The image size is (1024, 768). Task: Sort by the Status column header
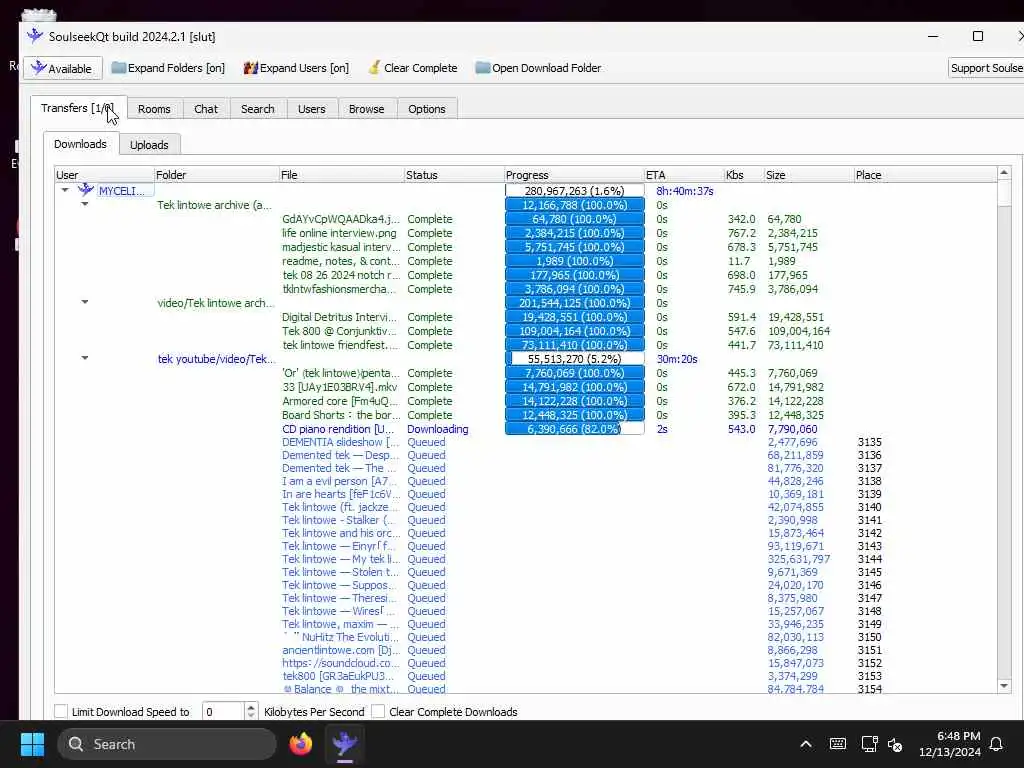(454, 174)
